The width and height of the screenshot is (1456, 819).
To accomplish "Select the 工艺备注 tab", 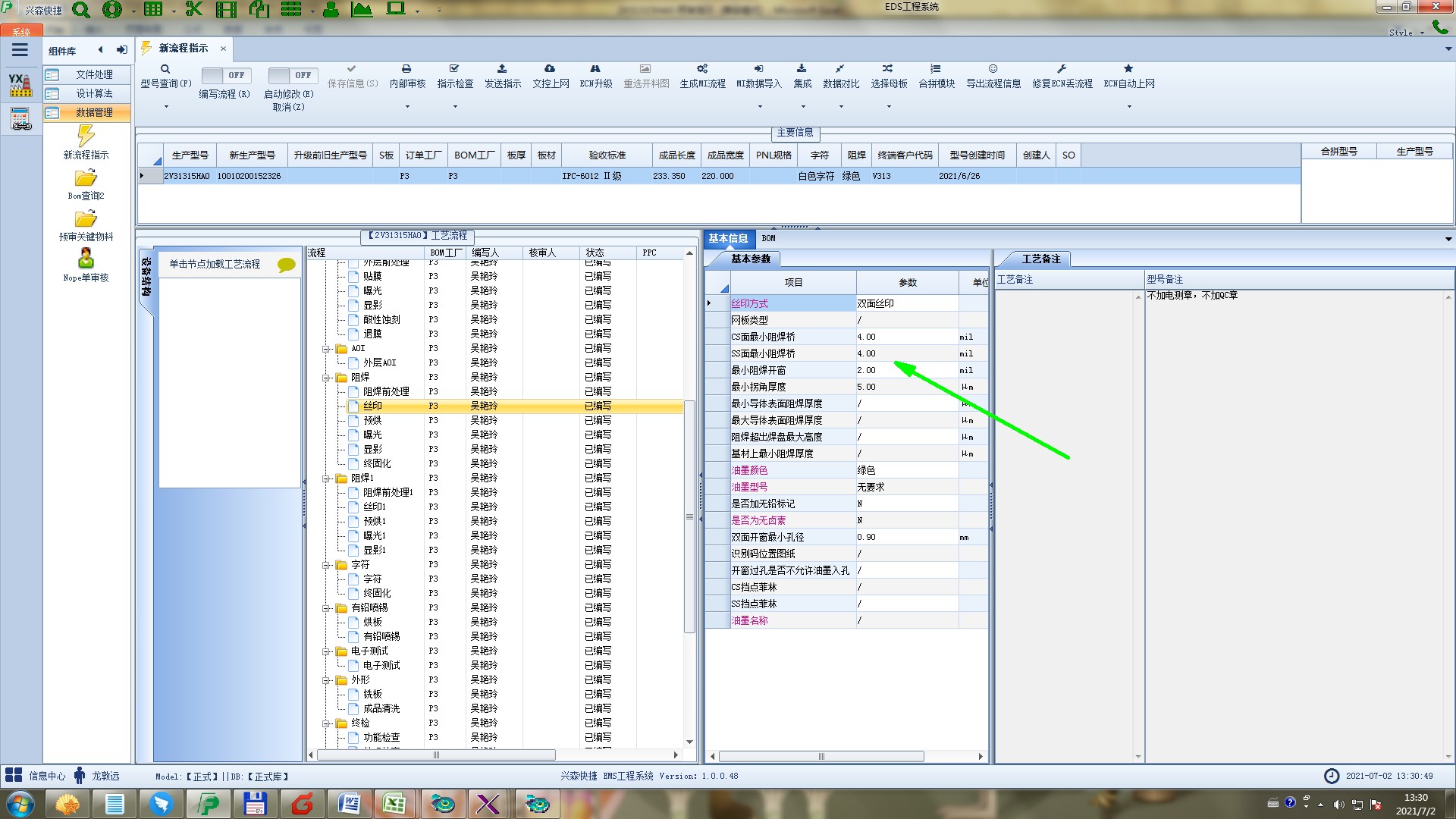I will pos(1040,259).
